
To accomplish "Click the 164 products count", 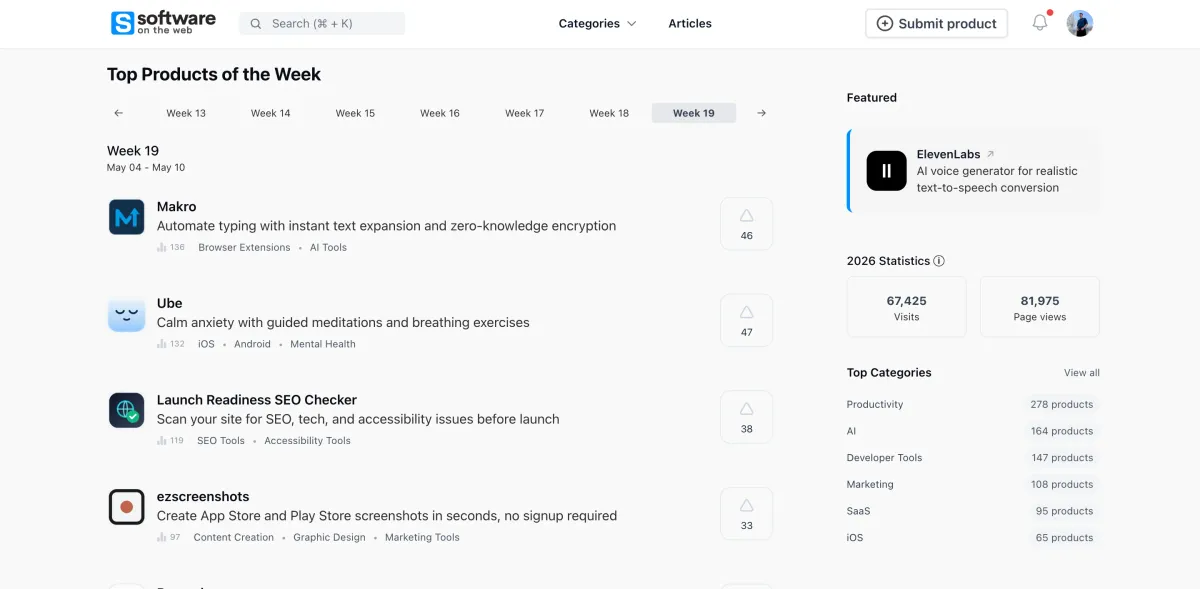I will 1062,431.
